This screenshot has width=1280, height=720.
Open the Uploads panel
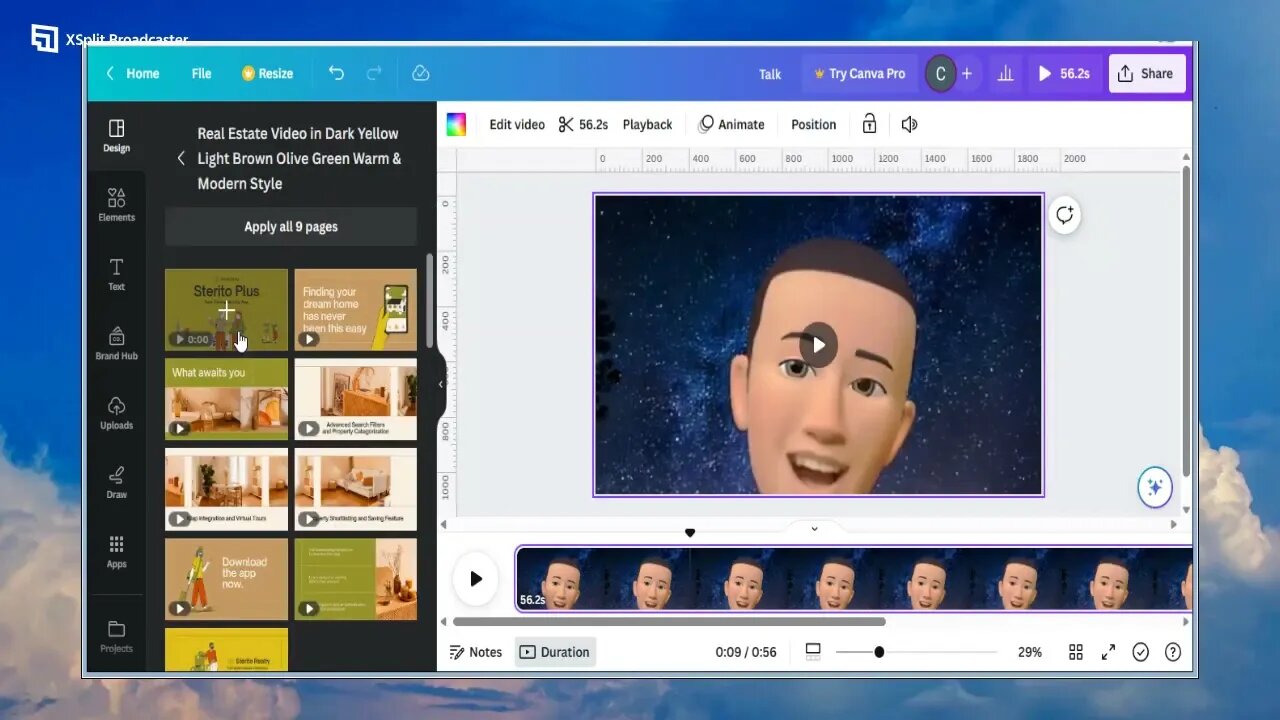pos(116,412)
